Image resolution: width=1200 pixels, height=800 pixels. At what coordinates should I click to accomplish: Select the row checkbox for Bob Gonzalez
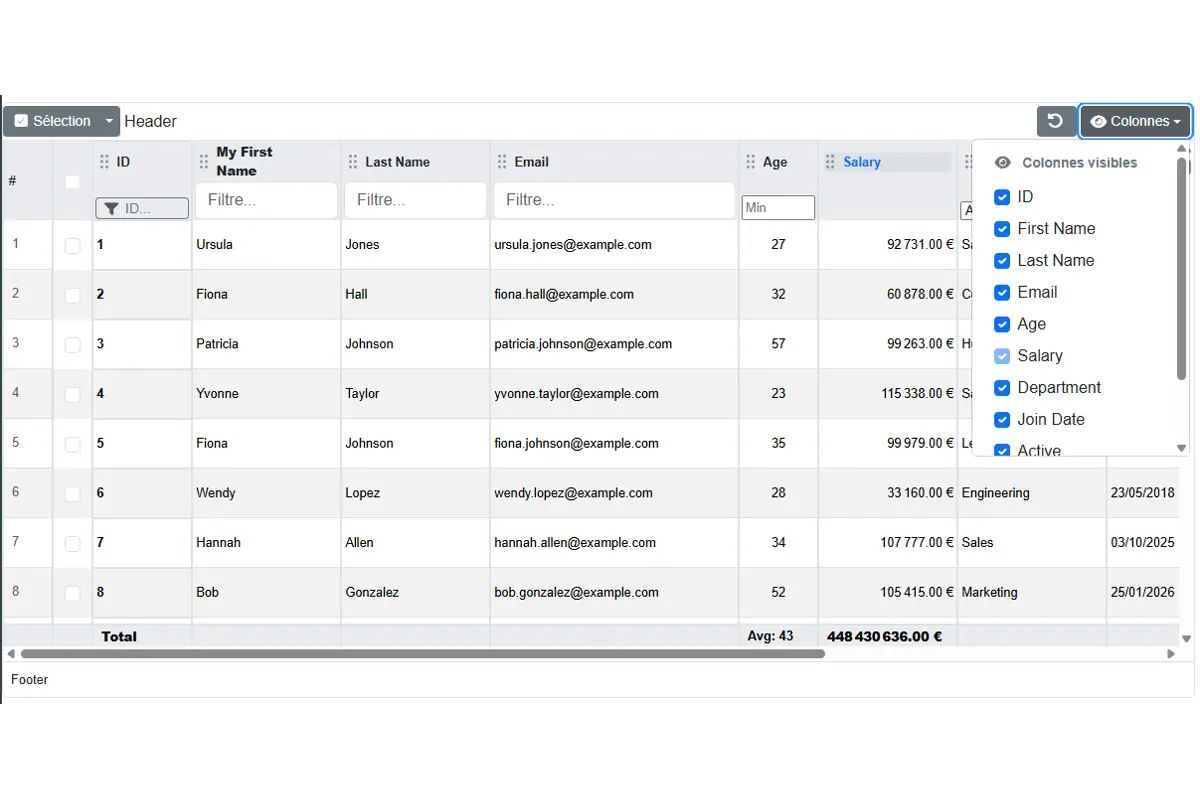pyautogui.click(x=72, y=593)
